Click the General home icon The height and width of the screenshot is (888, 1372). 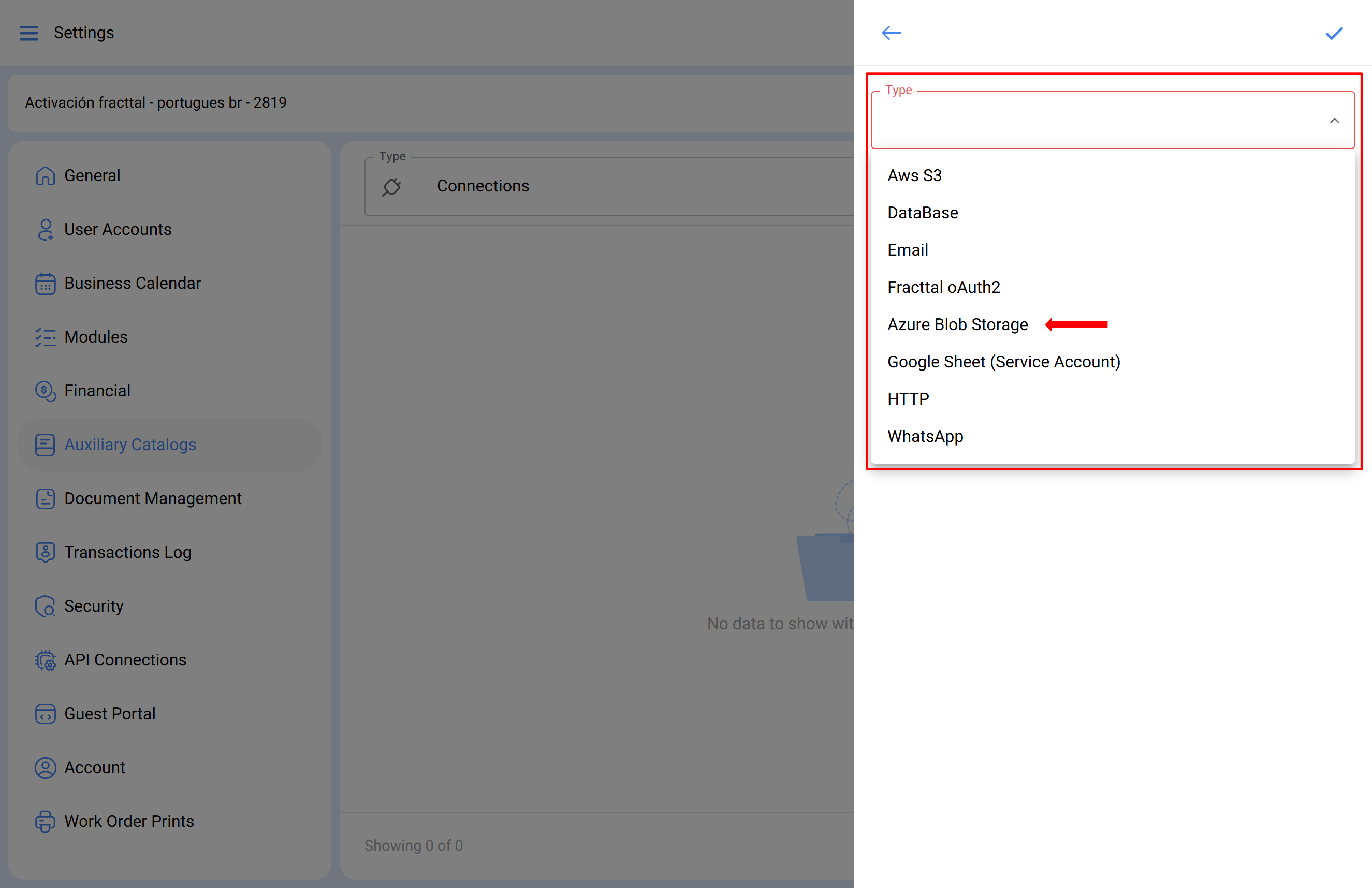45,176
